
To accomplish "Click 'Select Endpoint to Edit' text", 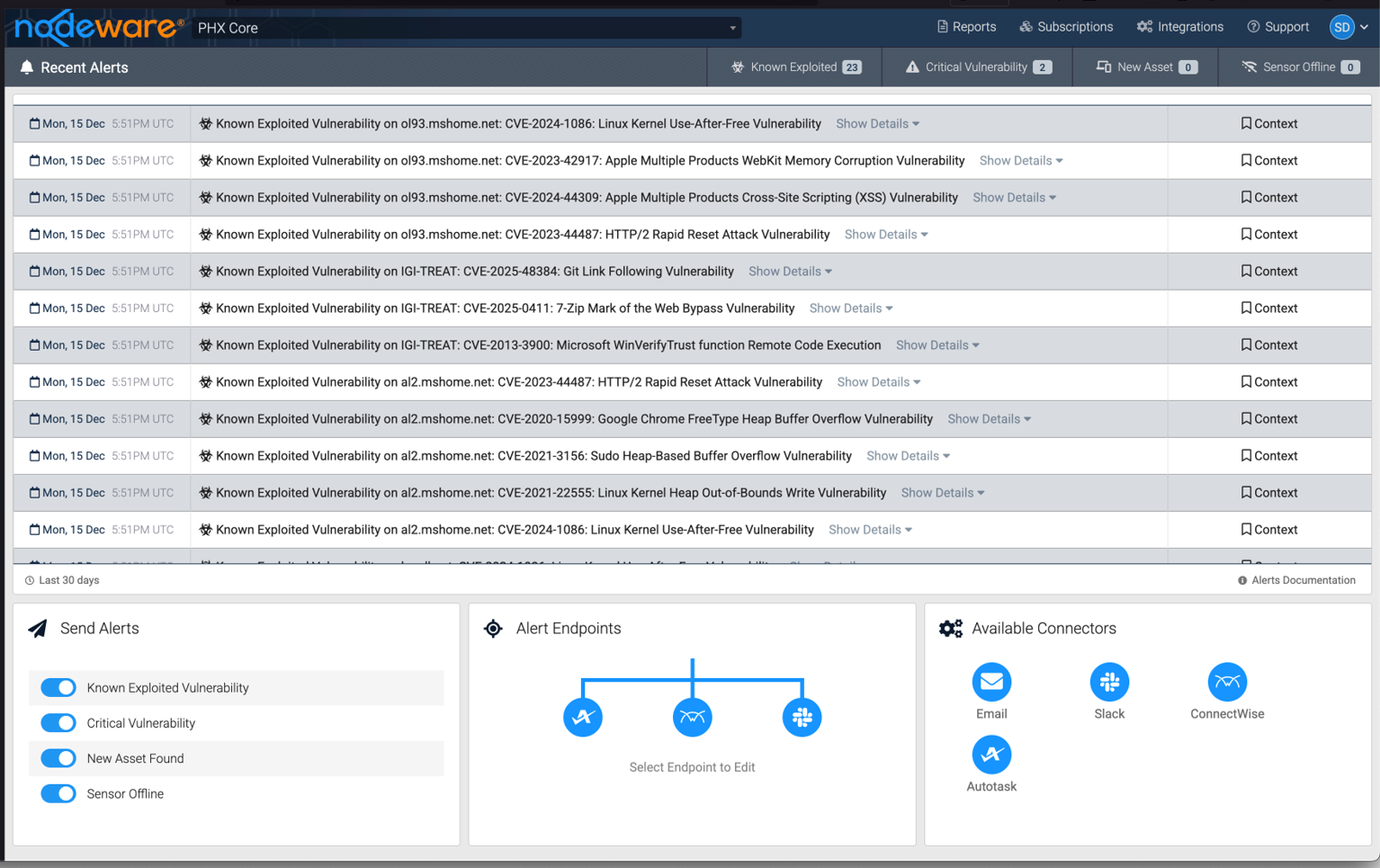I will [x=692, y=767].
